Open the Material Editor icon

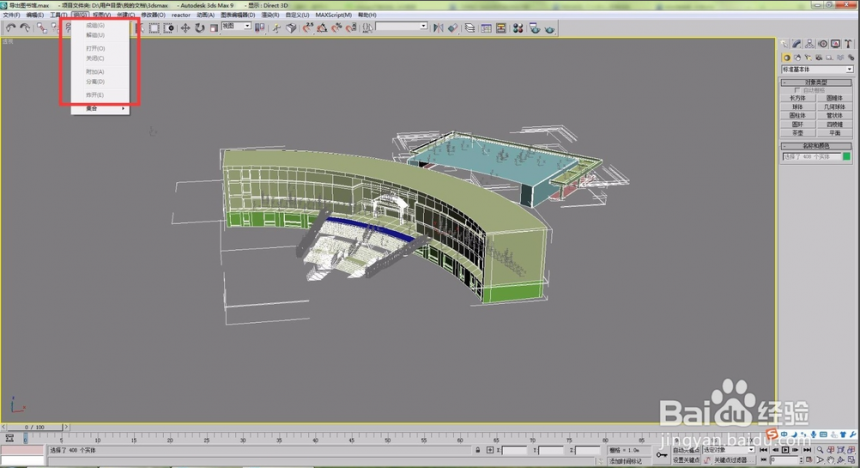pyautogui.click(x=518, y=28)
